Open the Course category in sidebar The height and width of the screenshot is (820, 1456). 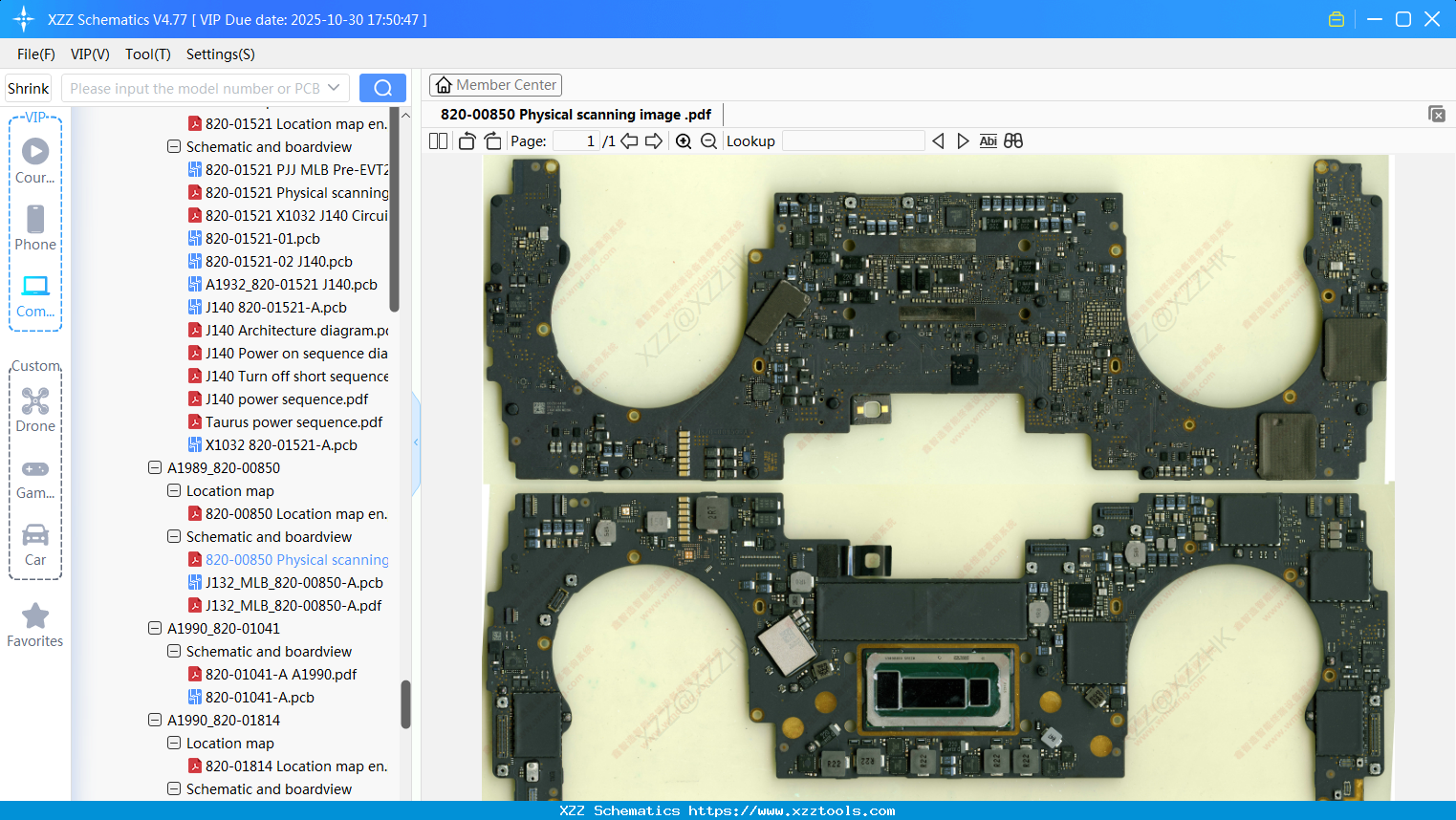click(x=35, y=161)
